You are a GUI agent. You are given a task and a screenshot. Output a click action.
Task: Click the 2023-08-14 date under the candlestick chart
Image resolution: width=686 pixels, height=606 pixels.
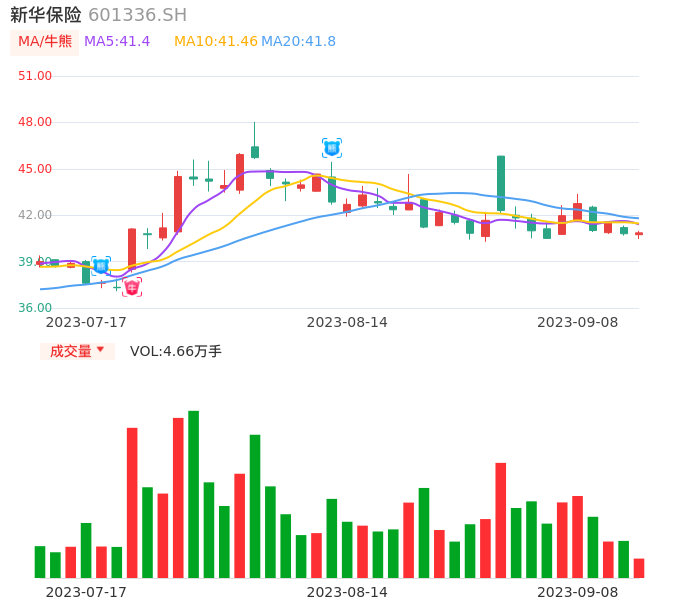(347, 322)
